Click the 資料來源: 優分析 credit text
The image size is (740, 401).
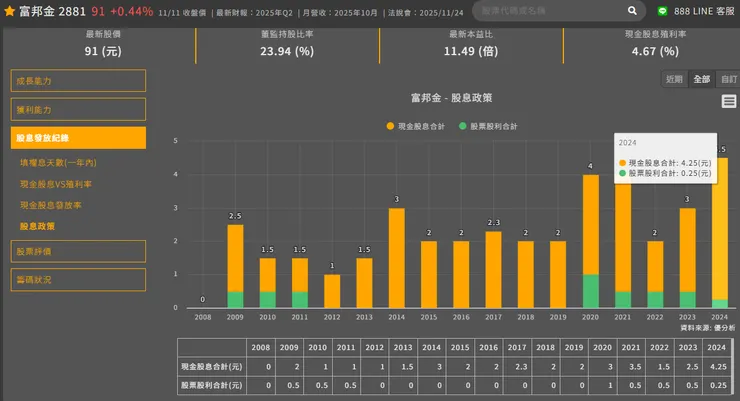coord(707,328)
